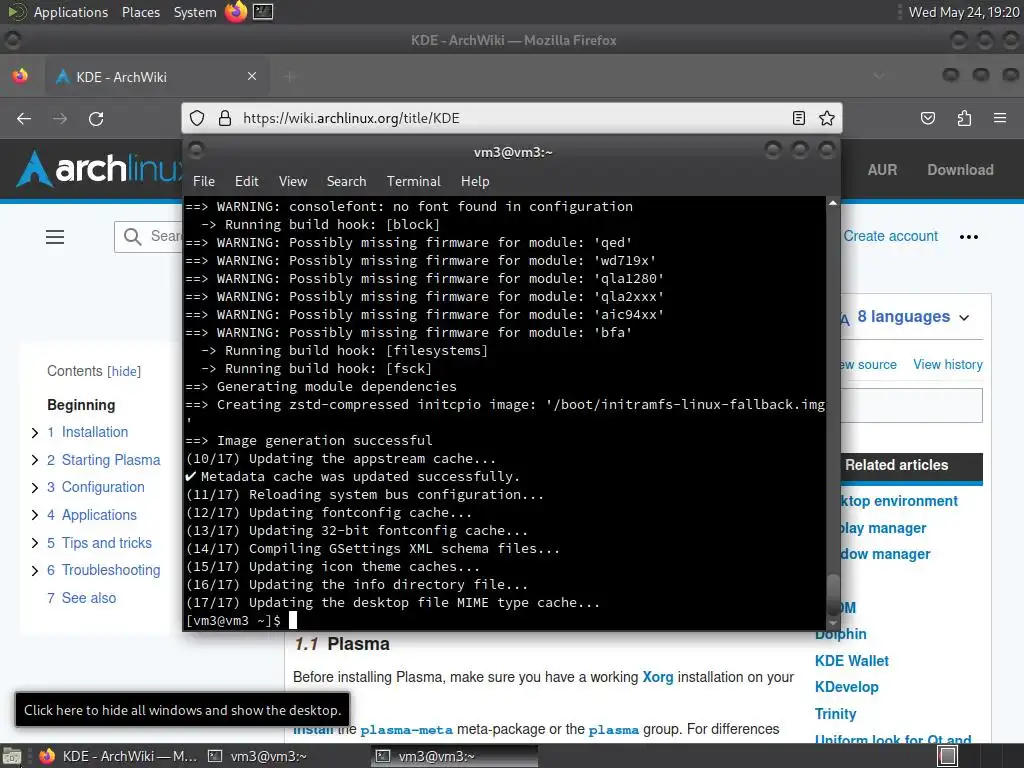
Task: Launch Firefox from the top panel icon
Action: 236,12
